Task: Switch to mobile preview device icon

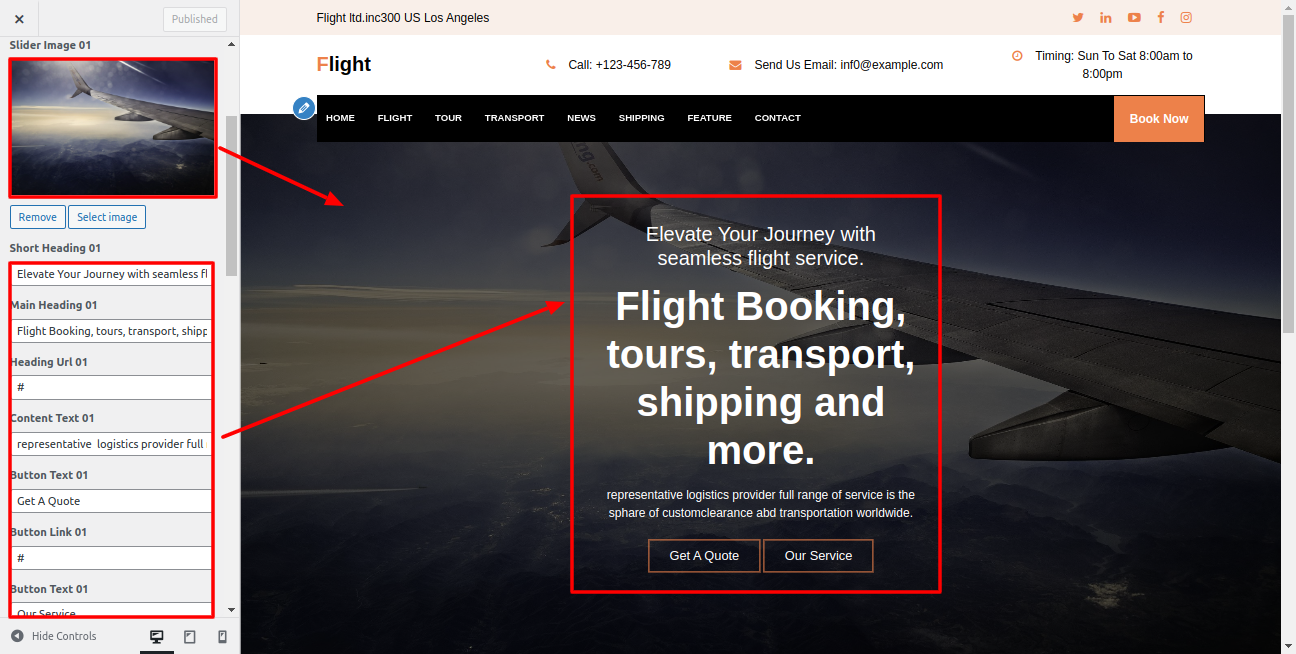Action: 222,637
